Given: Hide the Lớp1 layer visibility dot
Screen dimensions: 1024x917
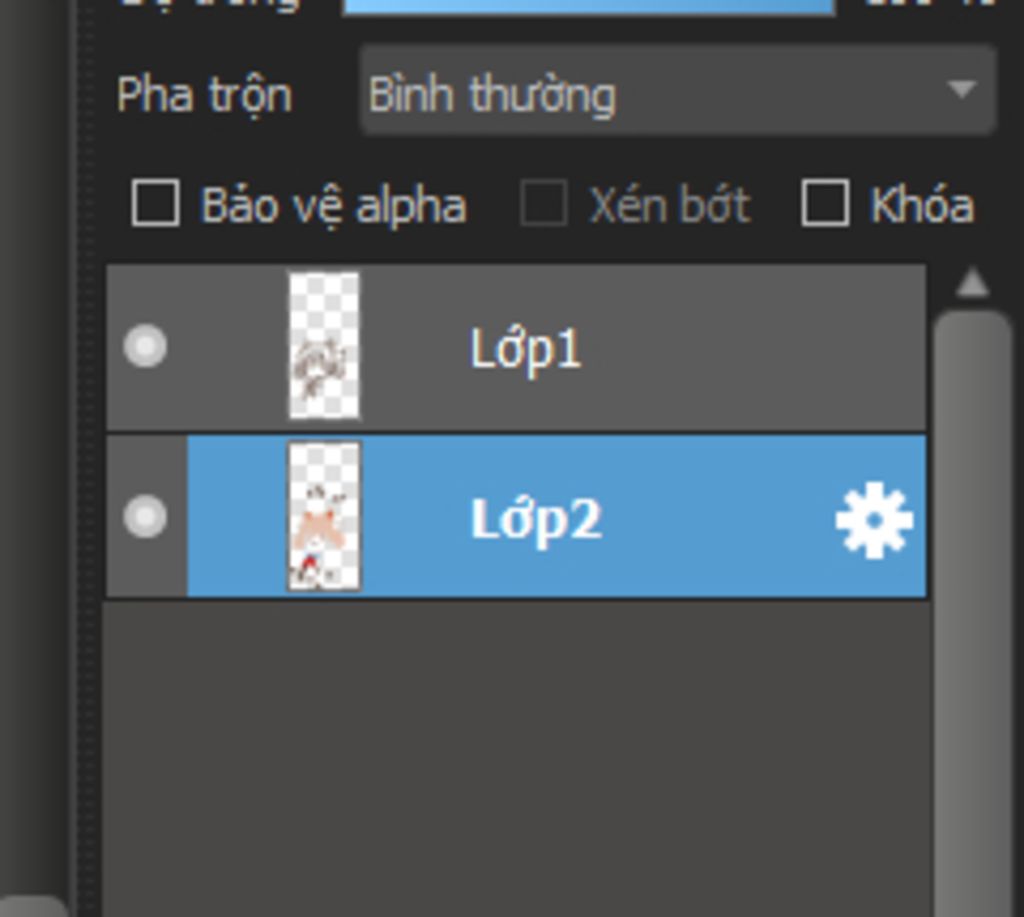Looking at the screenshot, I should 145,346.
